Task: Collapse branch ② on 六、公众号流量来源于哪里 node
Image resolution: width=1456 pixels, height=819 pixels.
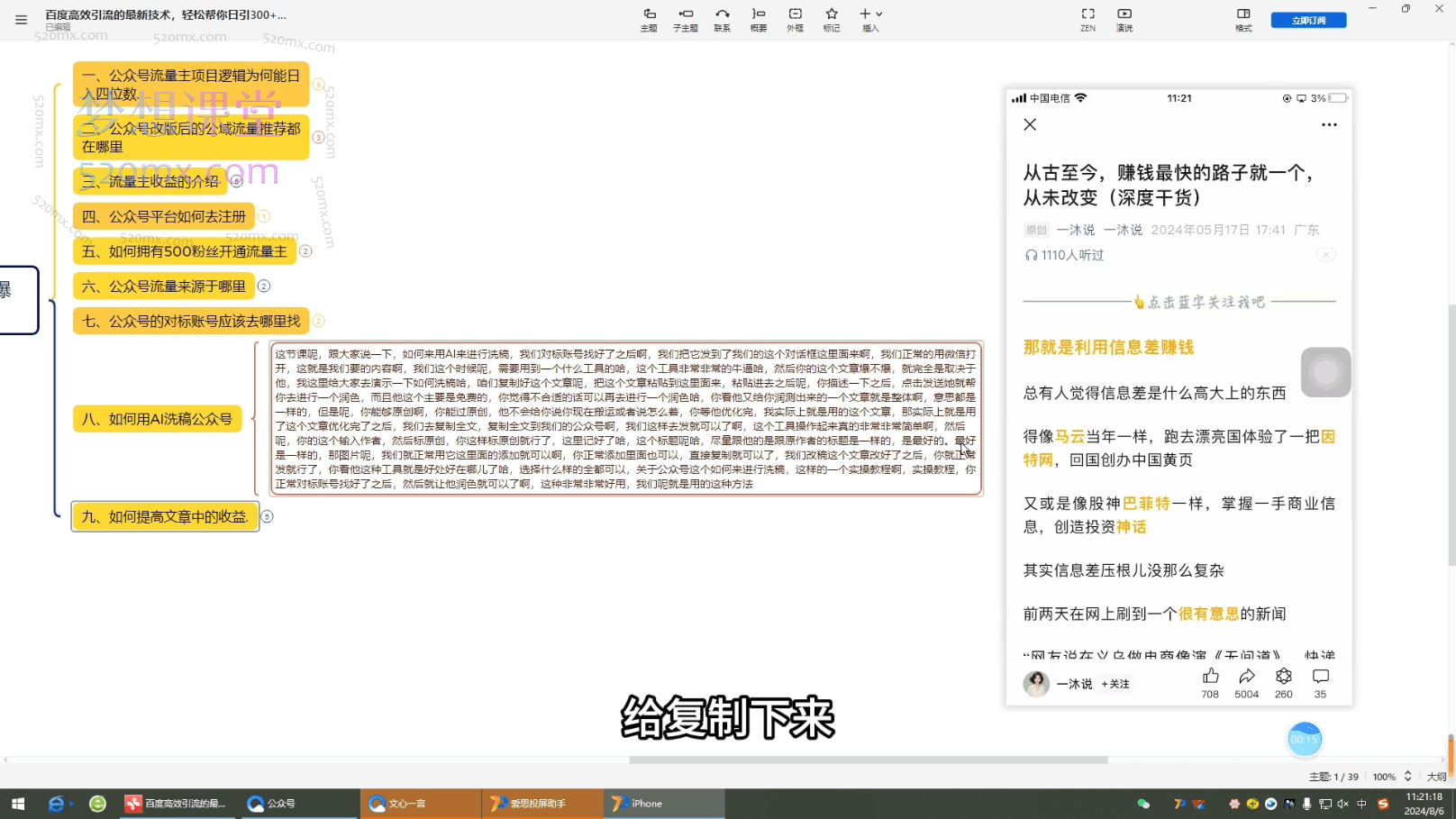Action: (263, 286)
